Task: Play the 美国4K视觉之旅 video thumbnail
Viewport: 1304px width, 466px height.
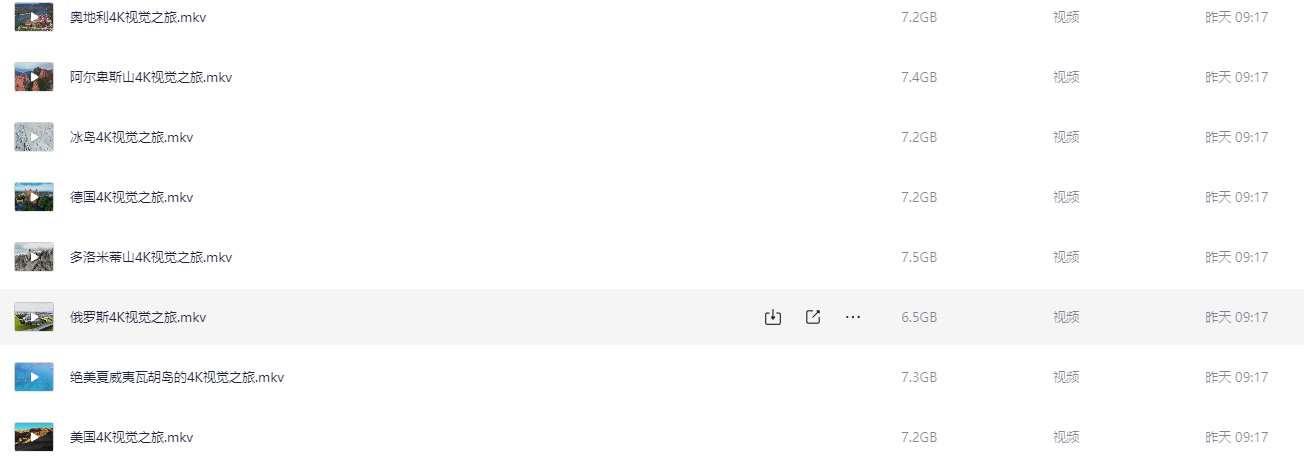Action: coord(34,437)
